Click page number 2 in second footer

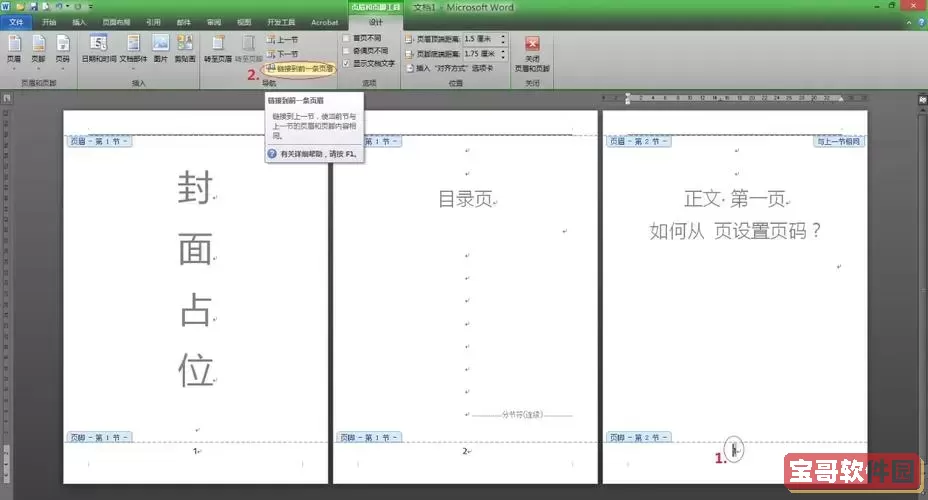[465, 451]
